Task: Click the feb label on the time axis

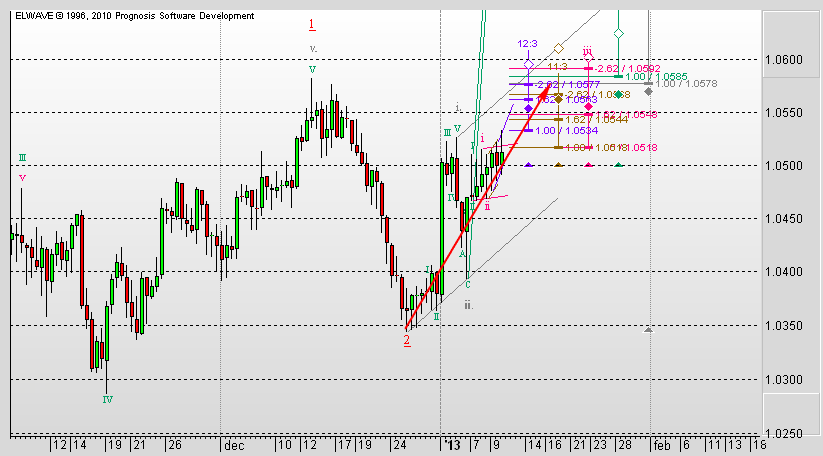Action: coord(662,442)
